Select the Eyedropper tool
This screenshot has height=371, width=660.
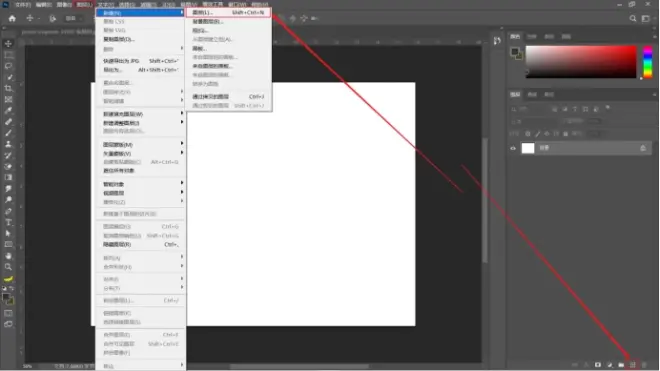(x=8, y=111)
